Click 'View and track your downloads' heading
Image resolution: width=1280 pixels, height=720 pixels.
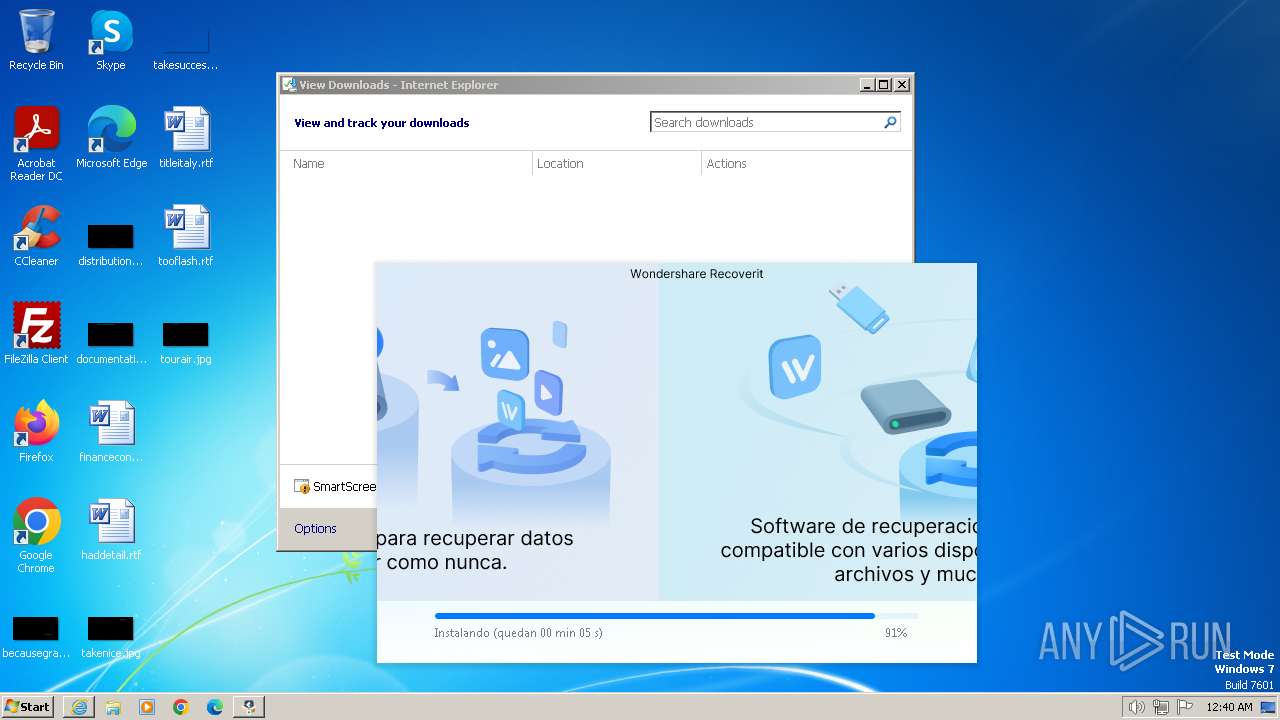tap(382, 123)
